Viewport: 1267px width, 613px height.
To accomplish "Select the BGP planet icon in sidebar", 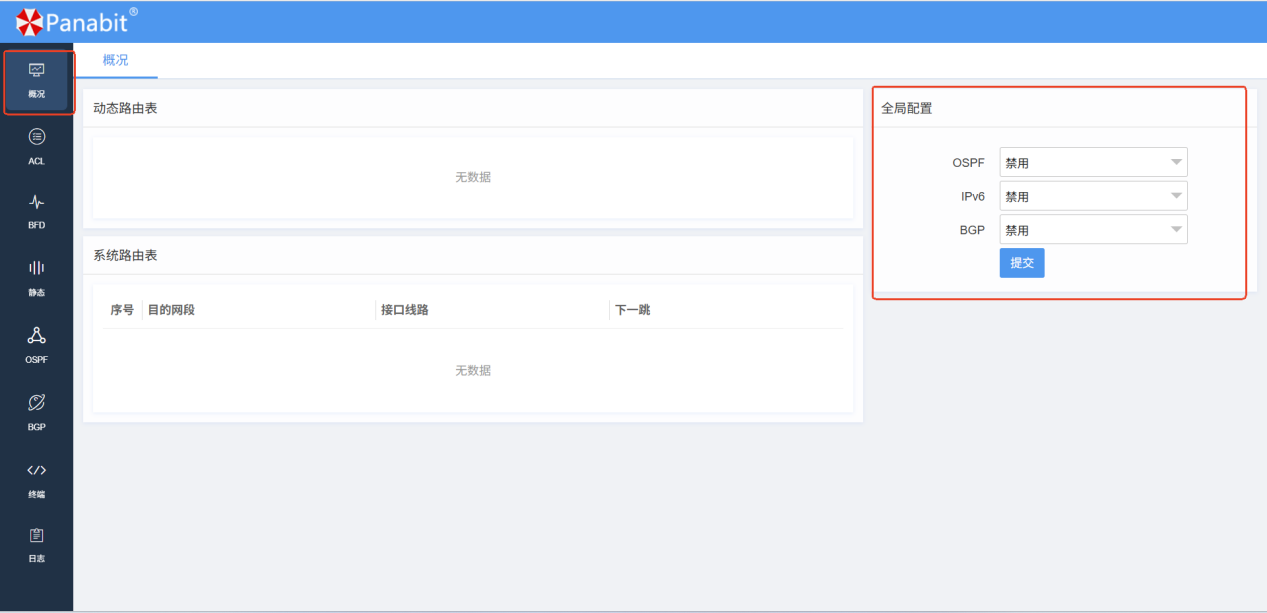I will [x=37, y=403].
